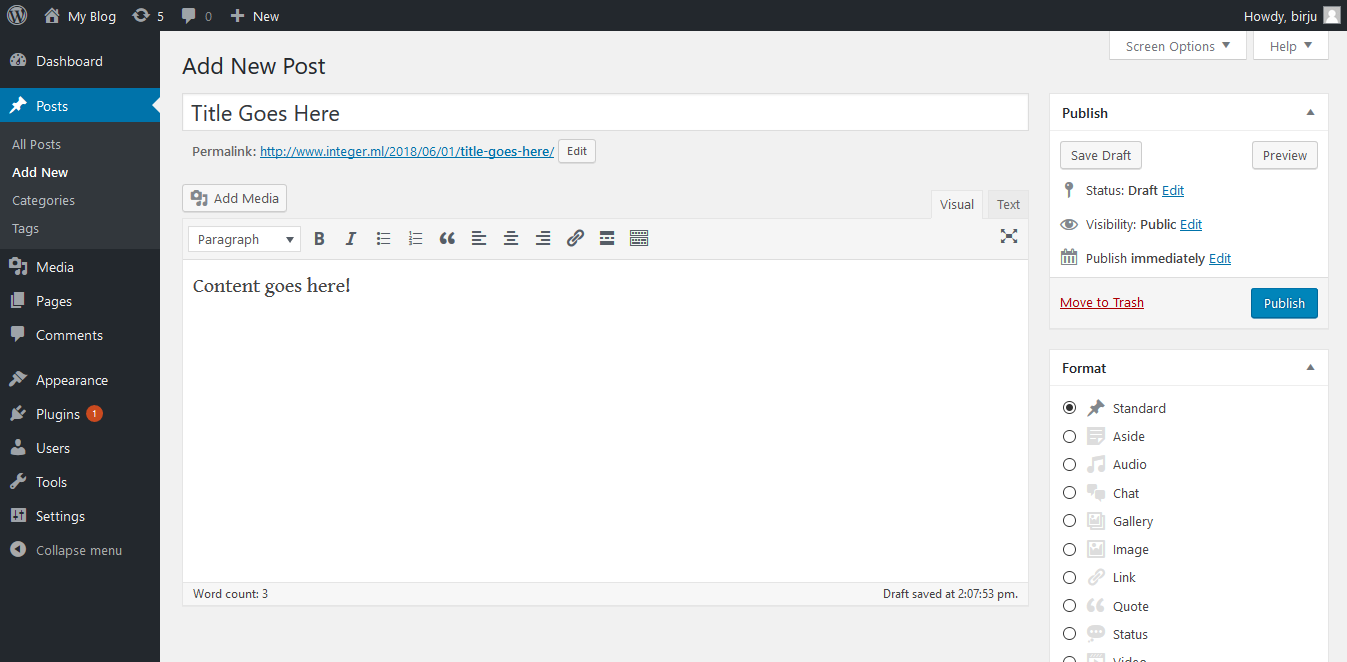Select the Quote post format
1347x662 pixels.
pos(1069,606)
